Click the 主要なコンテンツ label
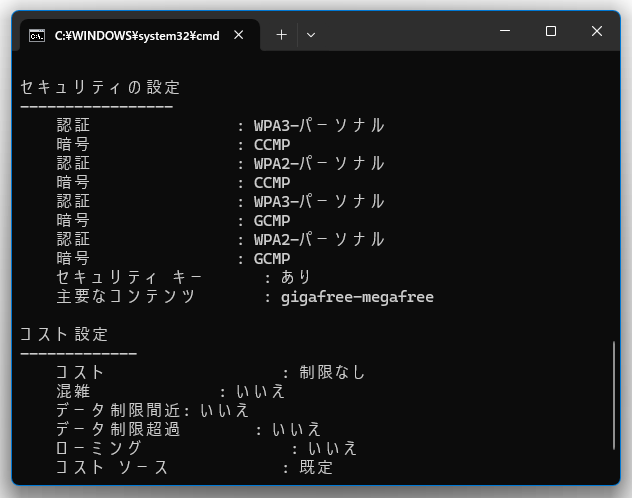 click(x=126, y=296)
